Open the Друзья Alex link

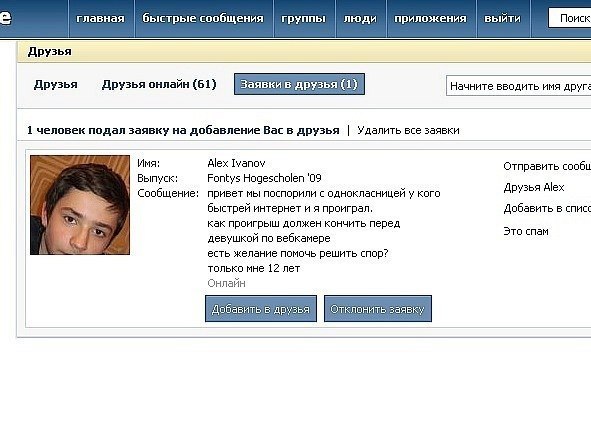(534, 187)
